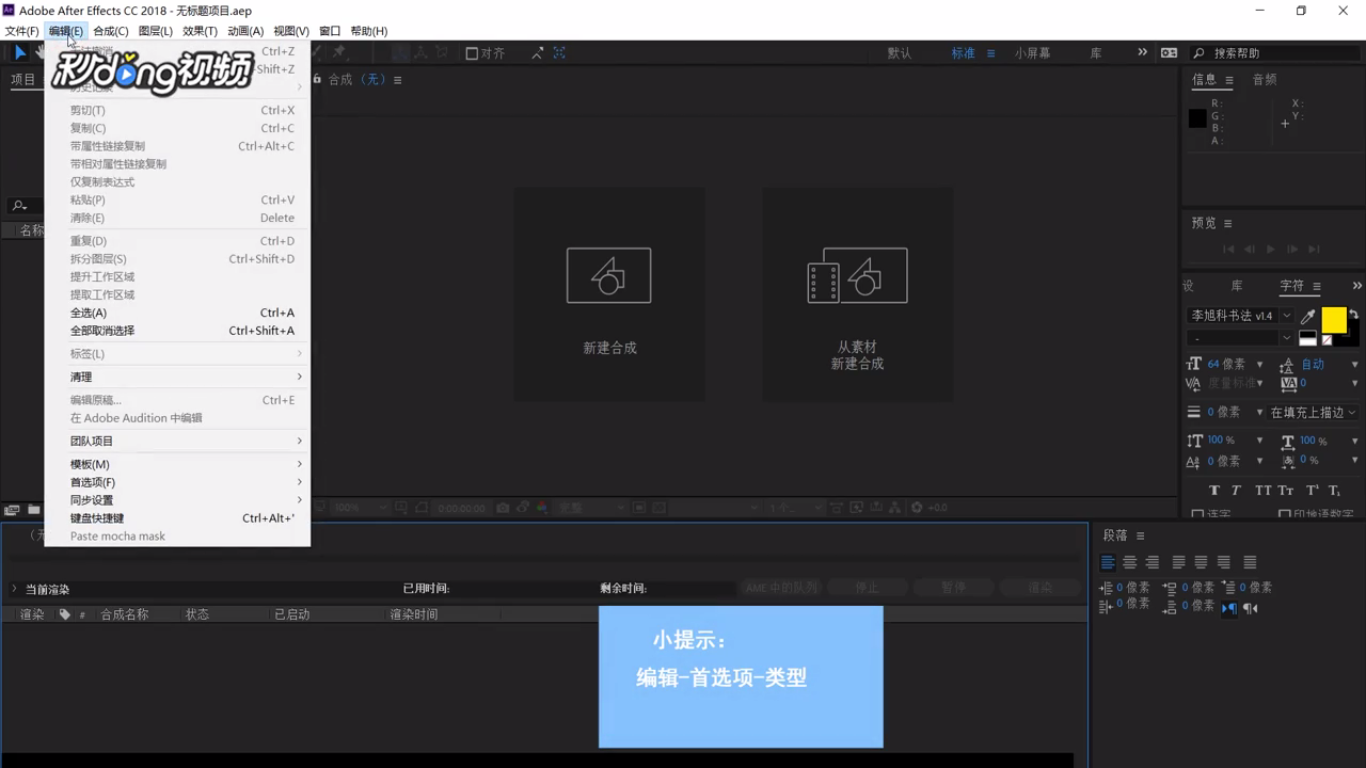Open the 在填充上描边 stroke dropdown
Image resolution: width=1366 pixels, height=768 pixels.
(x=1310, y=412)
